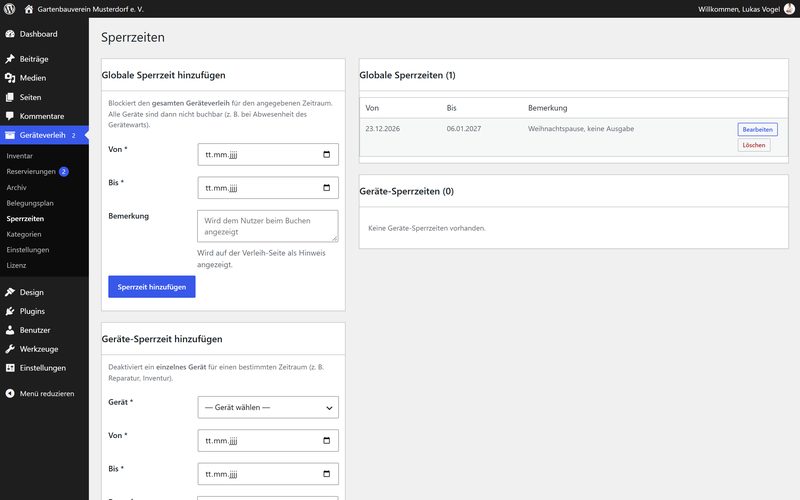Collapse menu via Menü reduzieren arrow icon

10,393
